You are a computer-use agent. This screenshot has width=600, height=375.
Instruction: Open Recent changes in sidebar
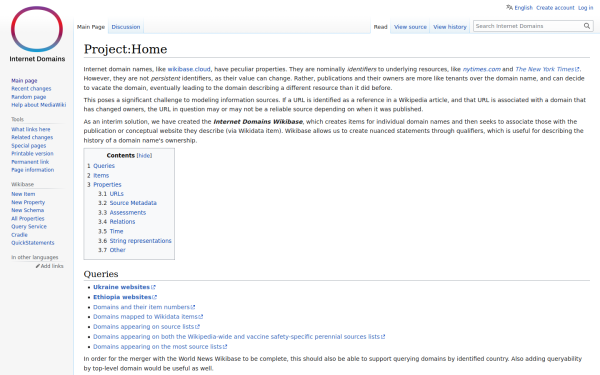pos(31,88)
